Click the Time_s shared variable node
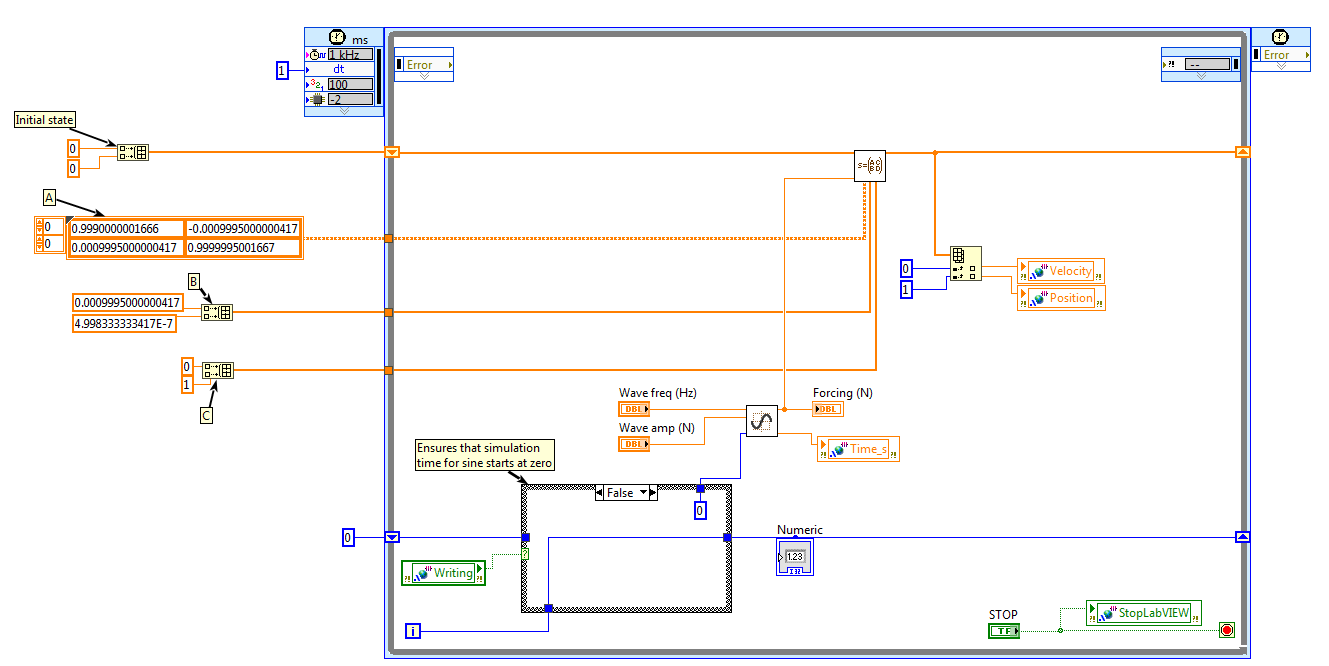Image resolution: width=1329 pixels, height=666 pixels. (858, 449)
